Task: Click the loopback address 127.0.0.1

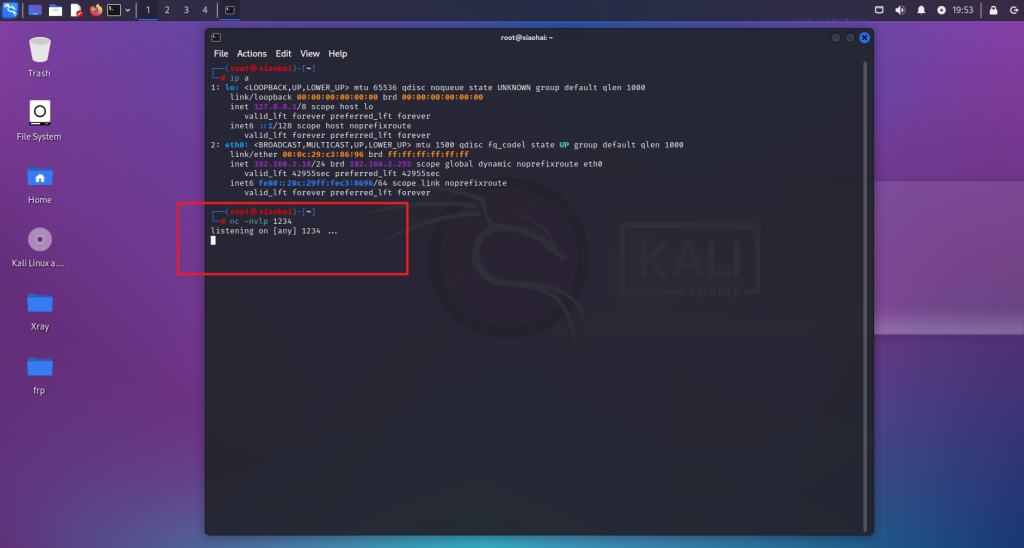Action: (x=275, y=106)
